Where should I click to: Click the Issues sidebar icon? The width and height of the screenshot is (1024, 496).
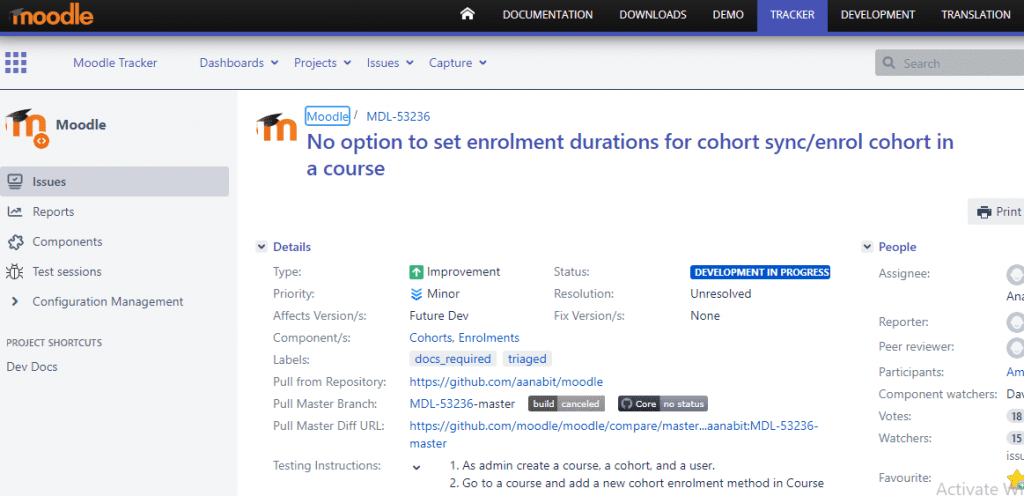coord(14,181)
